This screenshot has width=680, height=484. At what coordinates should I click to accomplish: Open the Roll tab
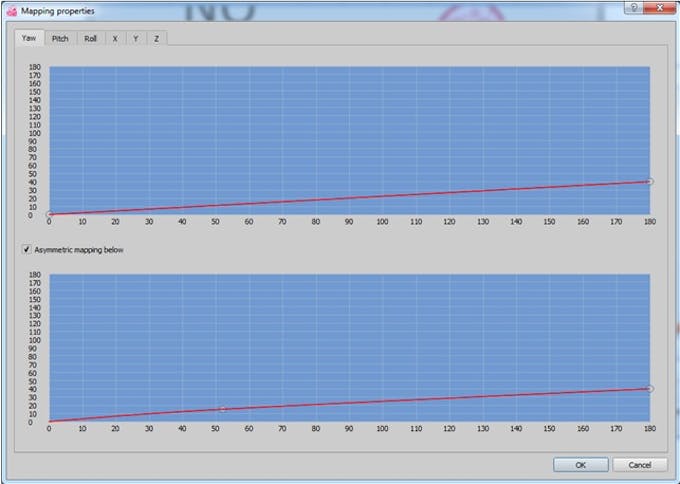(90, 39)
